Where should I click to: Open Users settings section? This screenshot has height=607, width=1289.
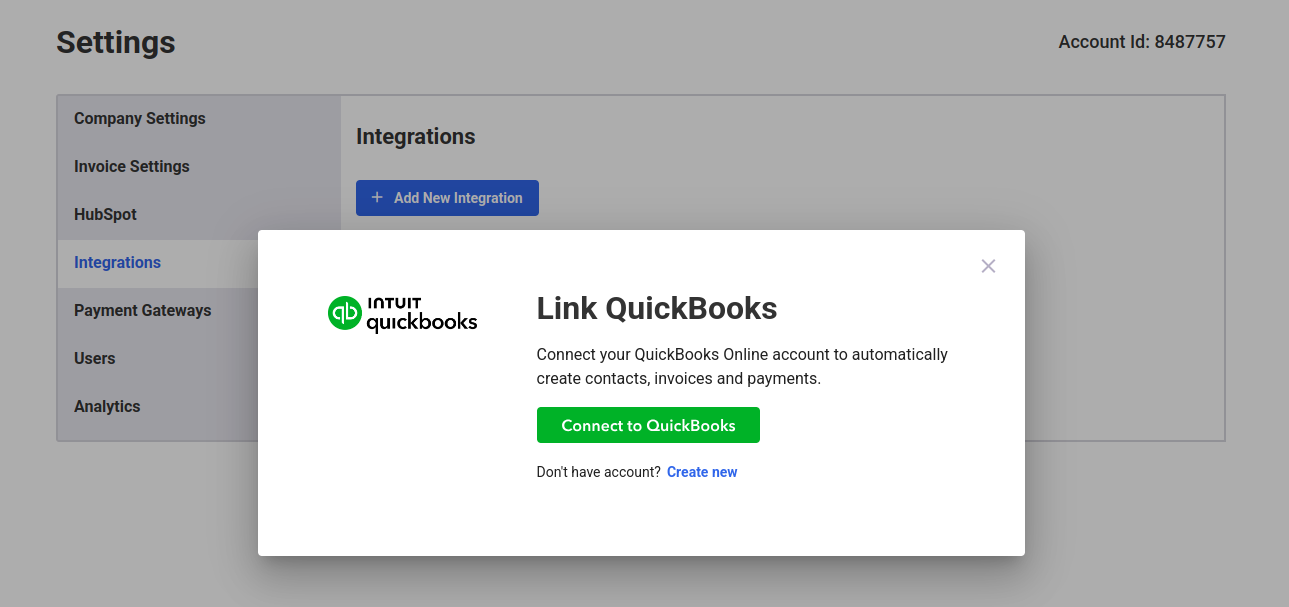(x=199, y=358)
